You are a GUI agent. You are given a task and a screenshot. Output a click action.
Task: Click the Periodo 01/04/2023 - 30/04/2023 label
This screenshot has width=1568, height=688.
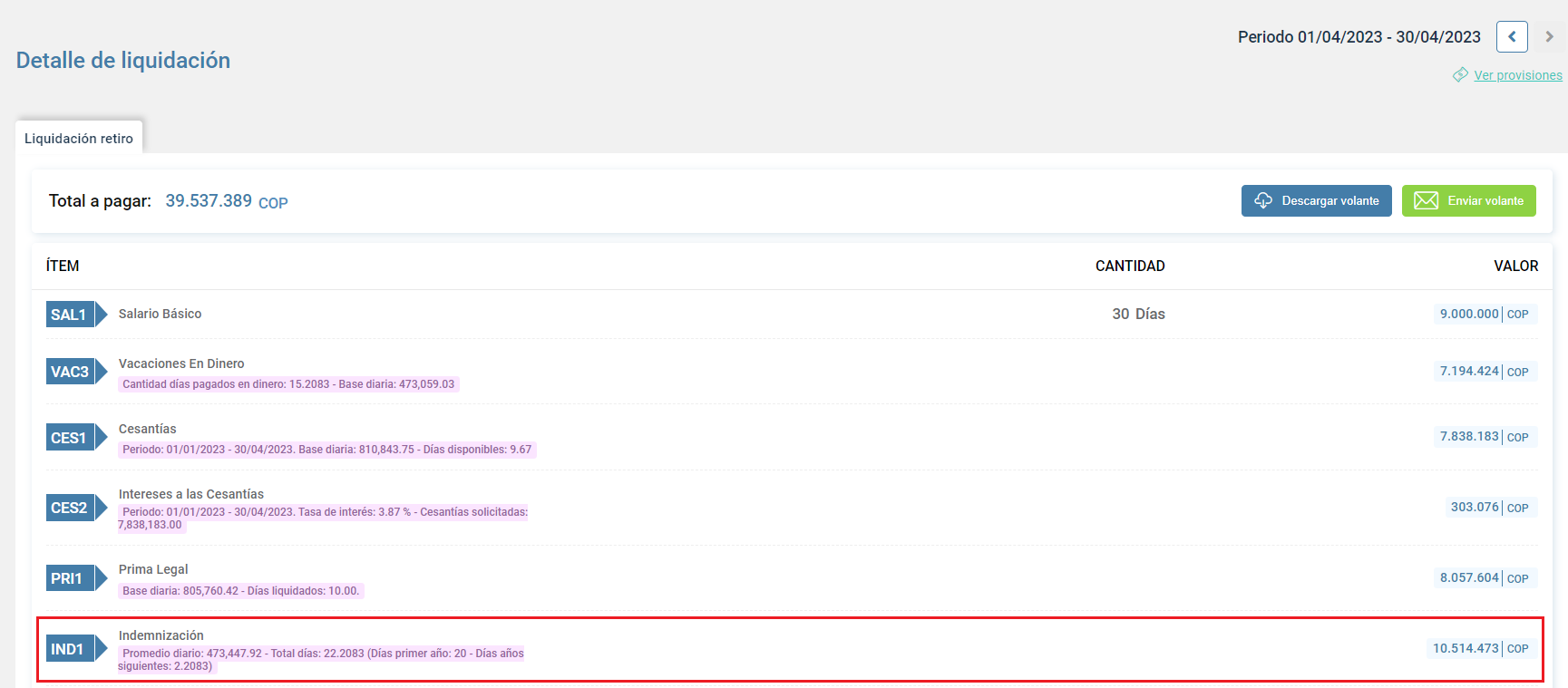[x=1359, y=37]
